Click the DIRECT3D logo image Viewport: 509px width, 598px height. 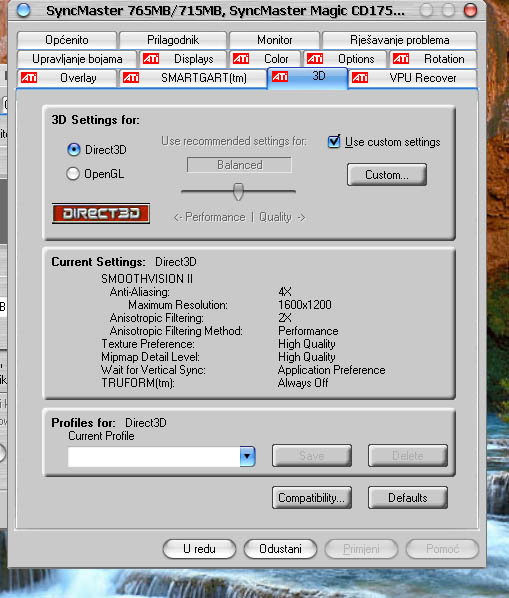coord(101,213)
